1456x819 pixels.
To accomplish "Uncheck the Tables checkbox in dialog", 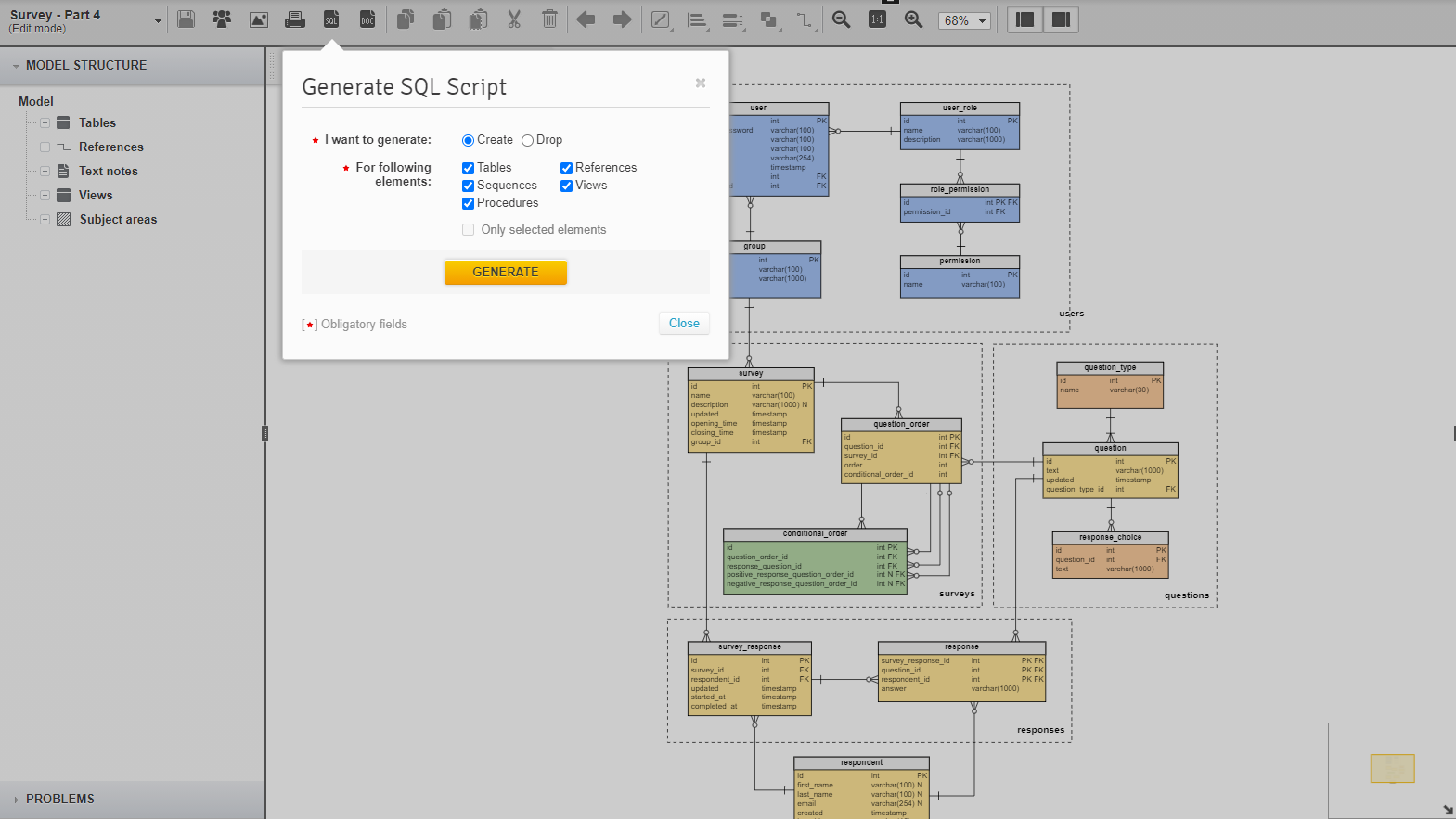I will pyautogui.click(x=468, y=168).
